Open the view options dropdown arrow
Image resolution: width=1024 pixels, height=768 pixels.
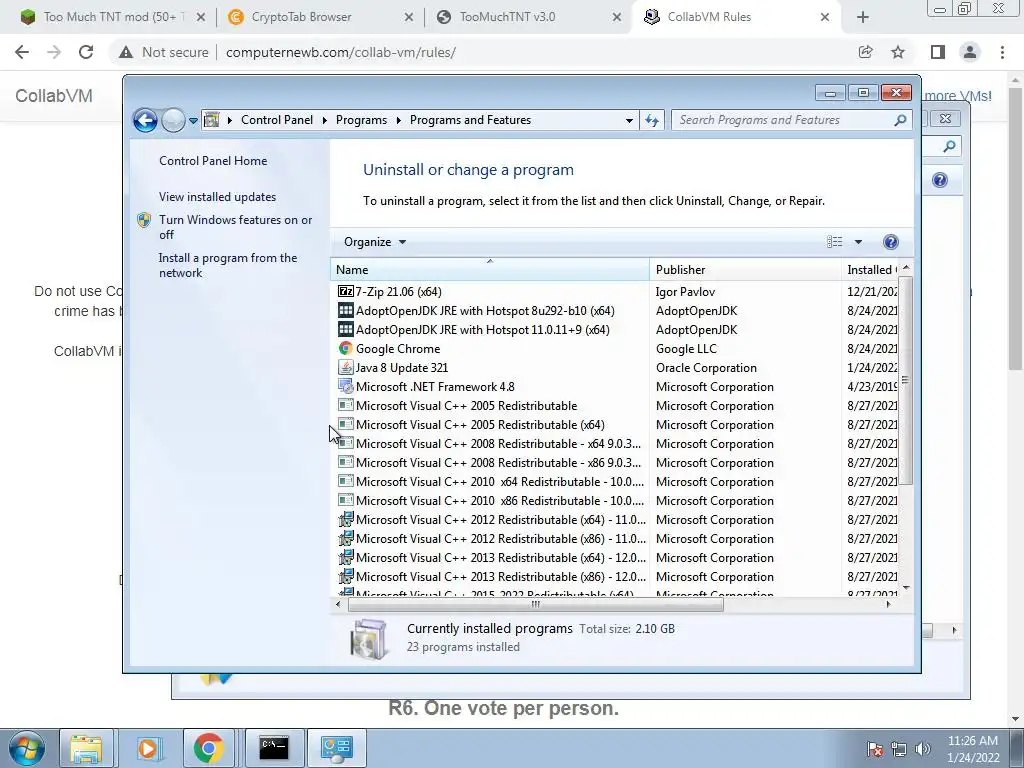858,242
